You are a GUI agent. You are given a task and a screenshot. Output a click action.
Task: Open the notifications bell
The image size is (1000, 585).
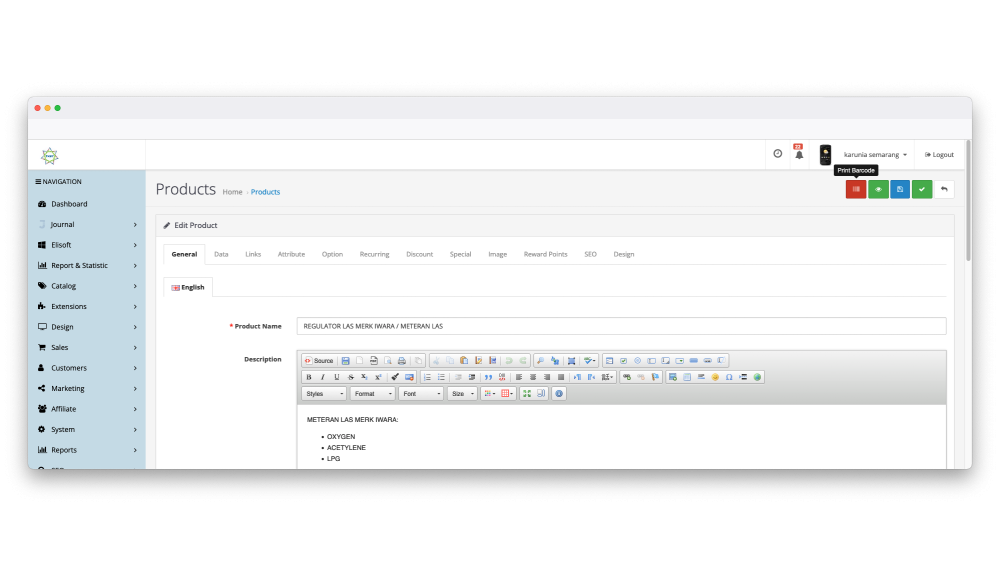(x=799, y=154)
